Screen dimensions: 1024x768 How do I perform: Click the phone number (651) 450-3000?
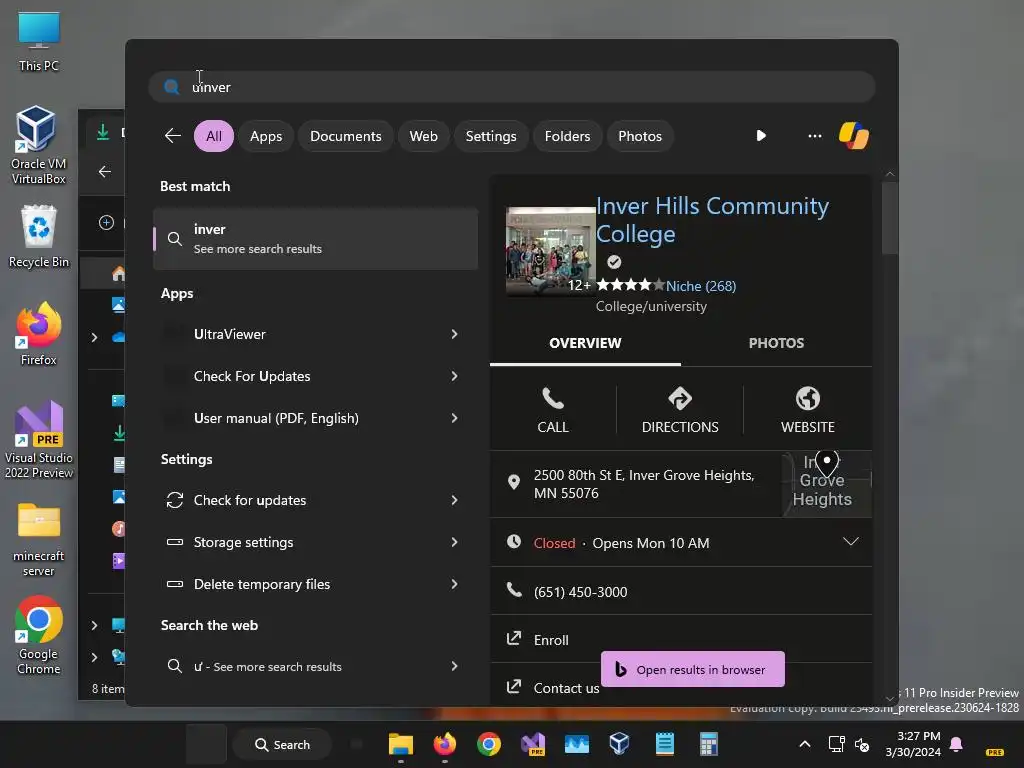[x=581, y=592]
